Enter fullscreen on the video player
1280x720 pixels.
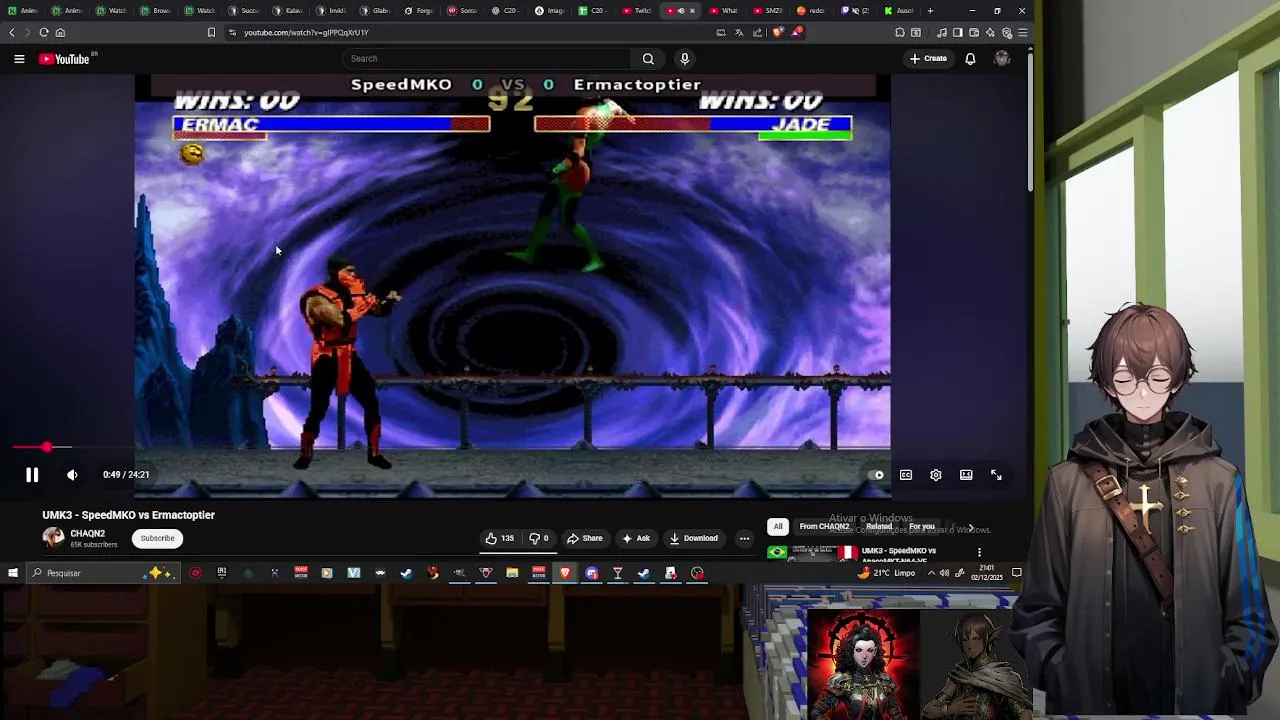coord(996,475)
